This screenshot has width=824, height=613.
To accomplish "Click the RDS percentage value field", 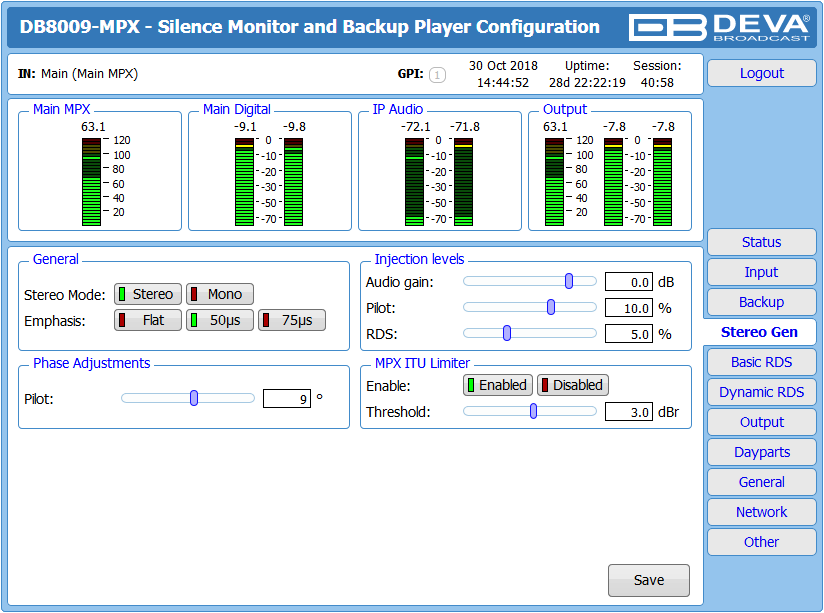I will click(x=629, y=333).
